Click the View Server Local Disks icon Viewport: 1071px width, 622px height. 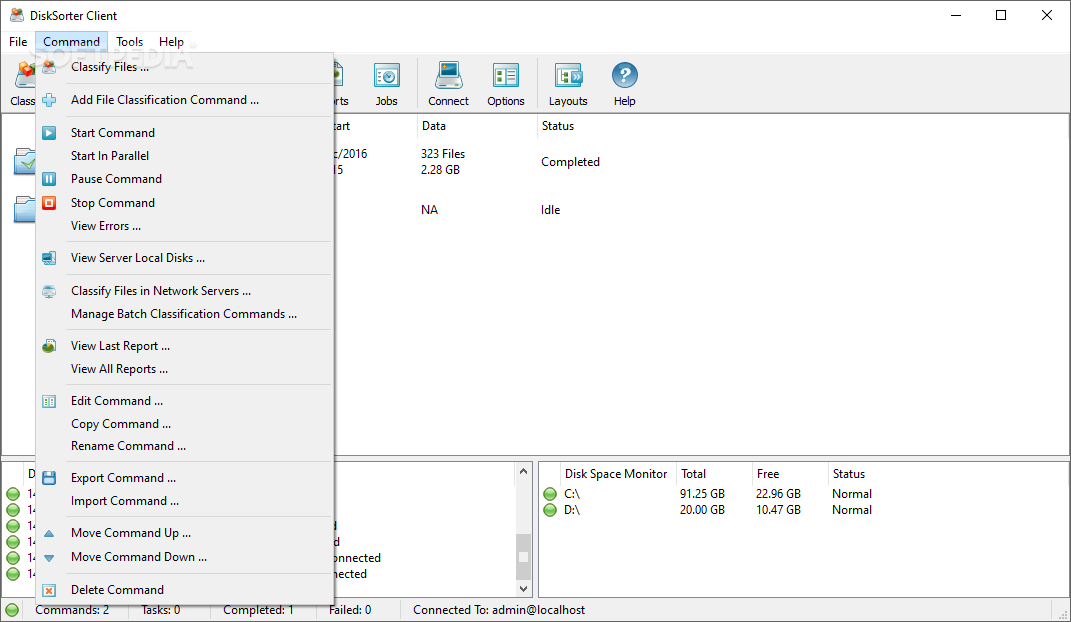(49, 258)
